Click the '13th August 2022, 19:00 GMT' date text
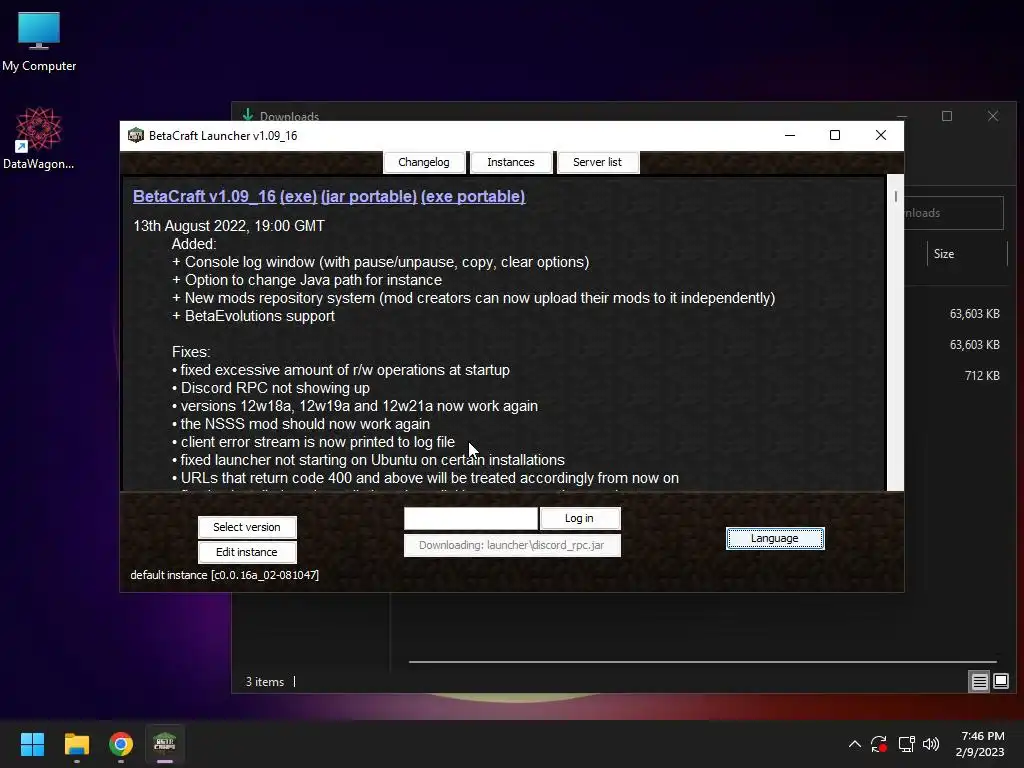Image resolution: width=1024 pixels, height=768 pixels. point(229,226)
